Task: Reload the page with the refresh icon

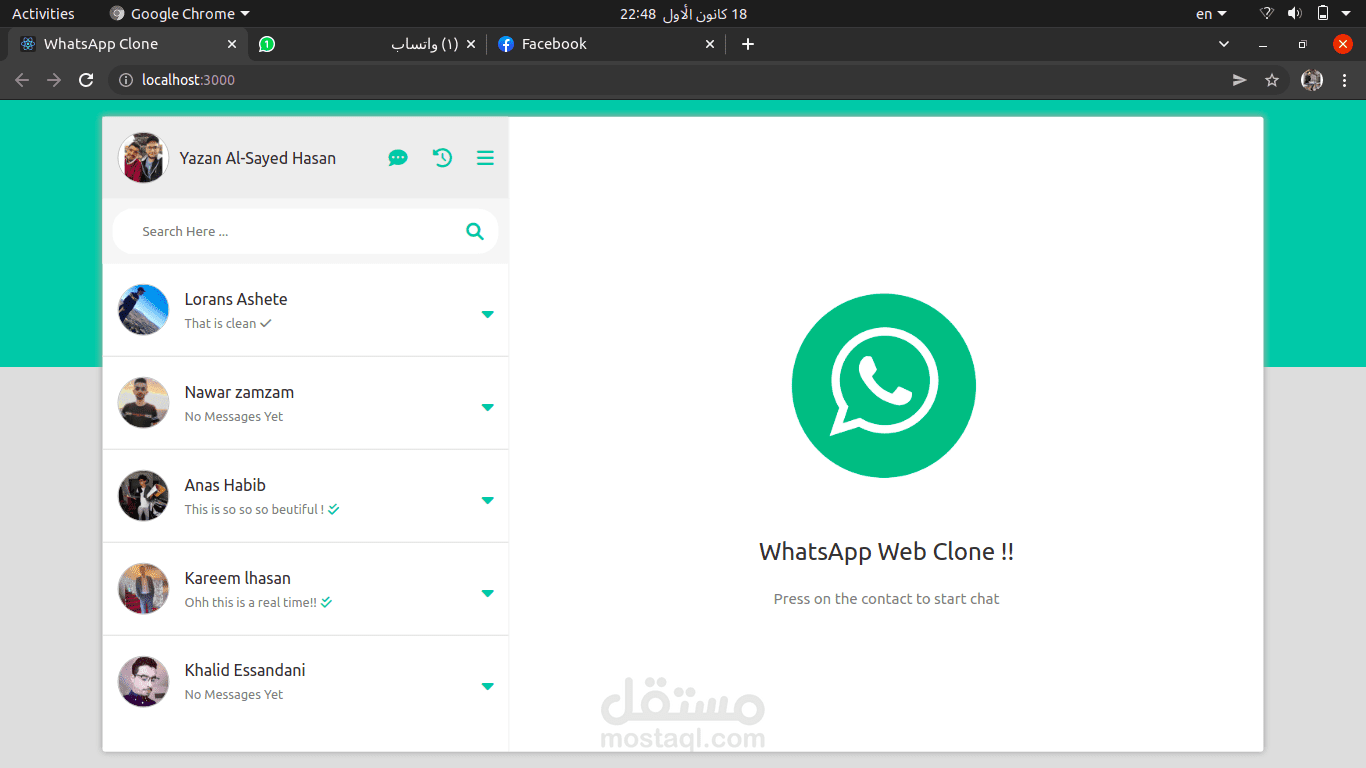Action: coord(86,79)
